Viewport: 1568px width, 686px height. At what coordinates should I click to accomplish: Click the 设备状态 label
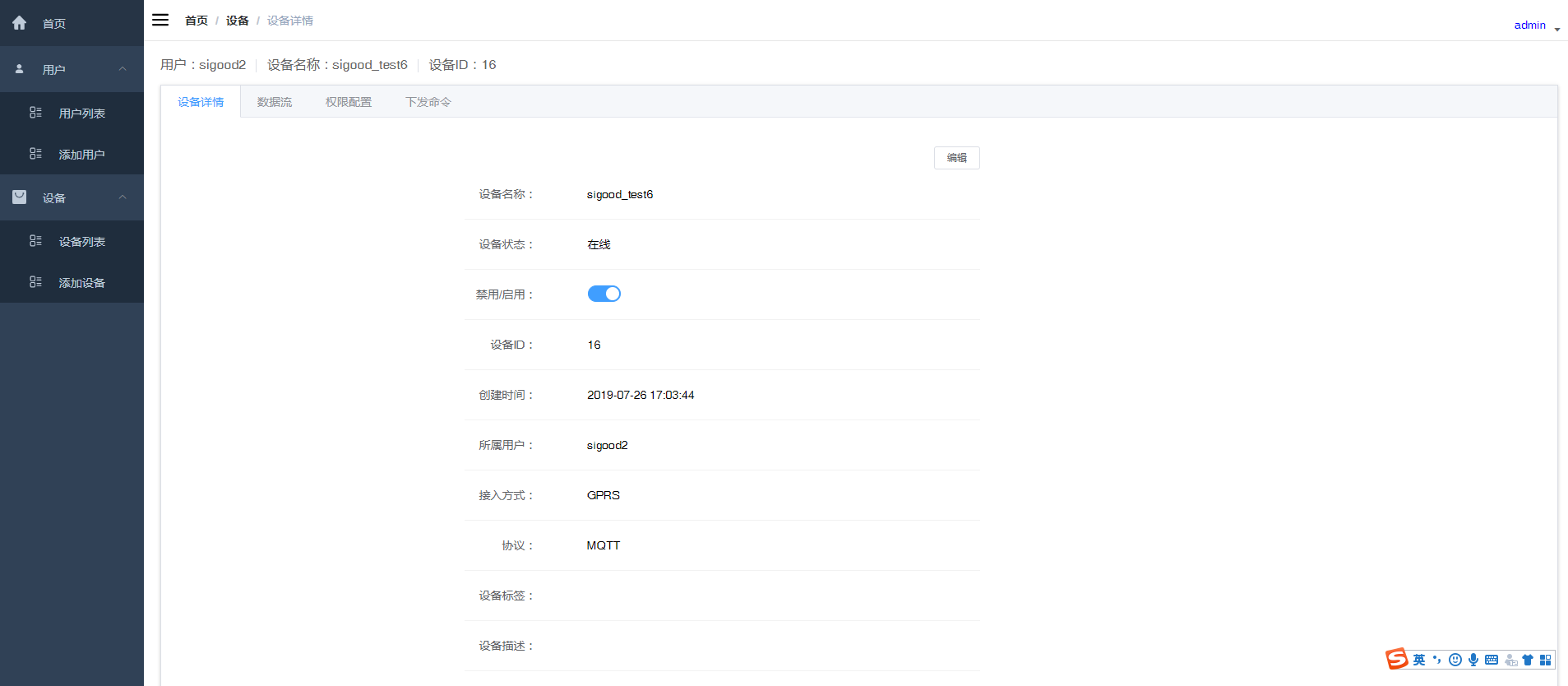[507, 244]
